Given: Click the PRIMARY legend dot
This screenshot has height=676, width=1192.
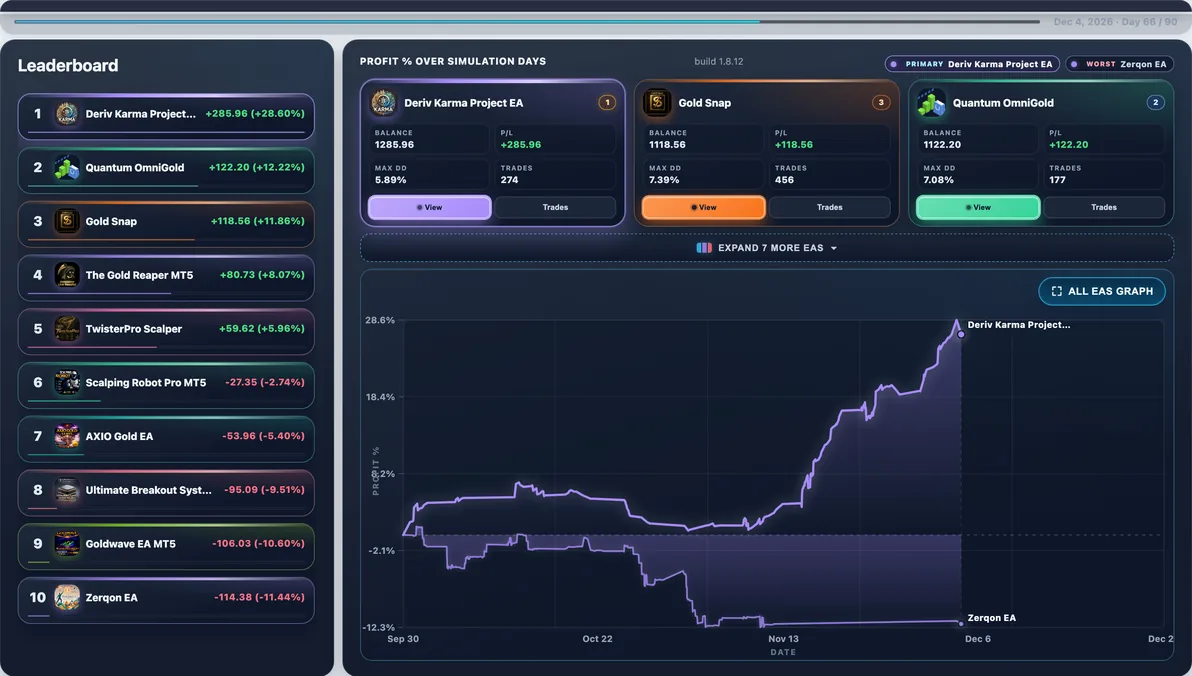Looking at the screenshot, I should click(x=894, y=65).
